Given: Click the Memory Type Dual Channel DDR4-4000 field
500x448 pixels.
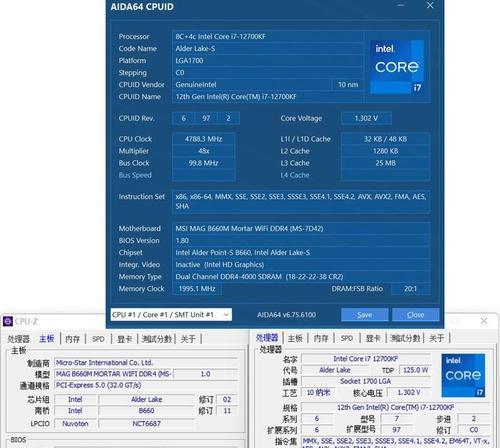Looking at the screenshot, I should click(x=301, y=277).
